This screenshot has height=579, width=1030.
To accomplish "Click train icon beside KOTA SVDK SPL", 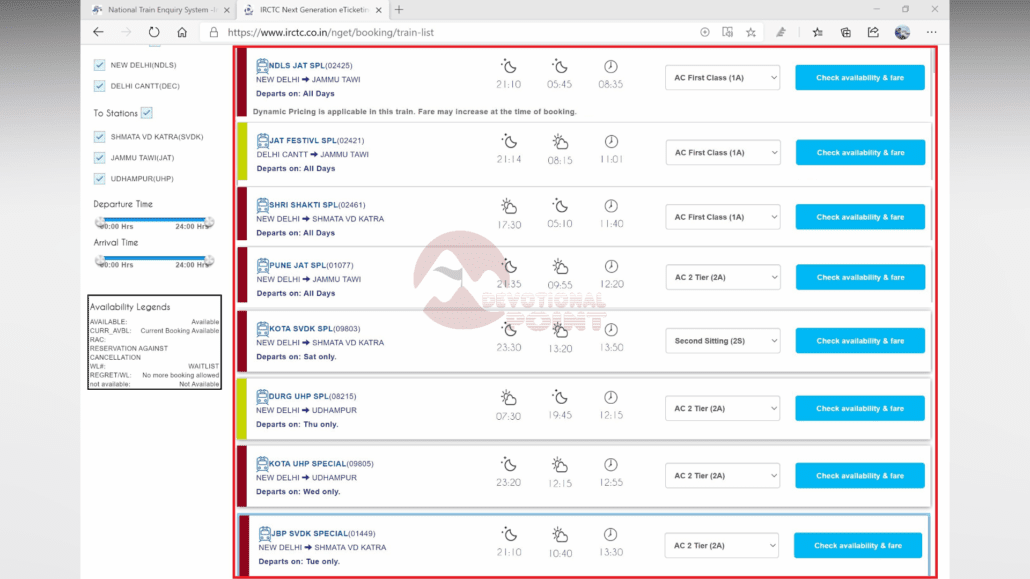I will point(263,329).
